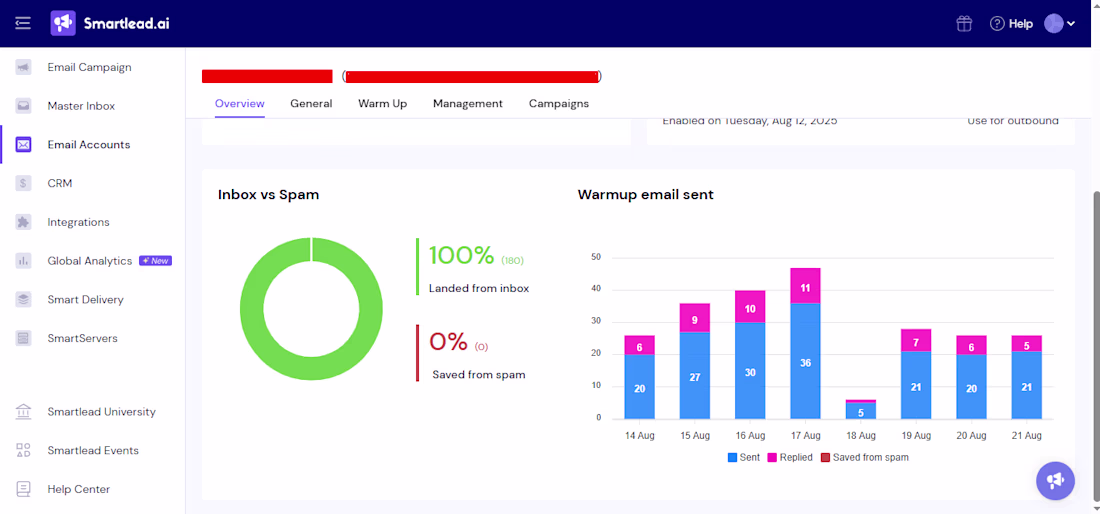Toggle Saved from spam legend entry
The width and height of the screenshot is (1100, 514).
point(864,457)
